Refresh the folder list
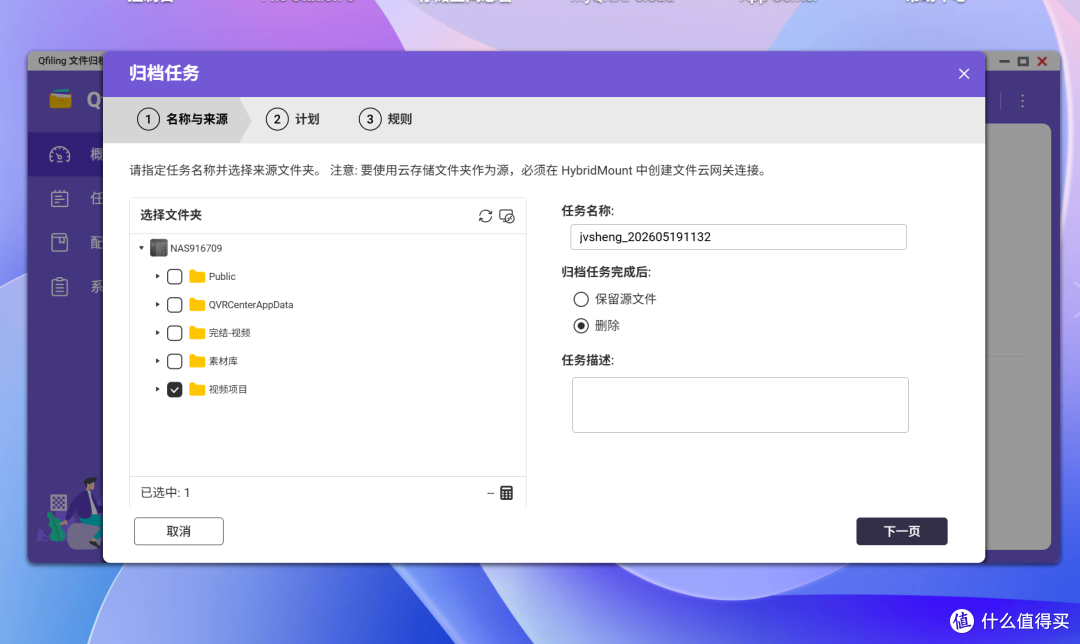 [x=485, y=216]
